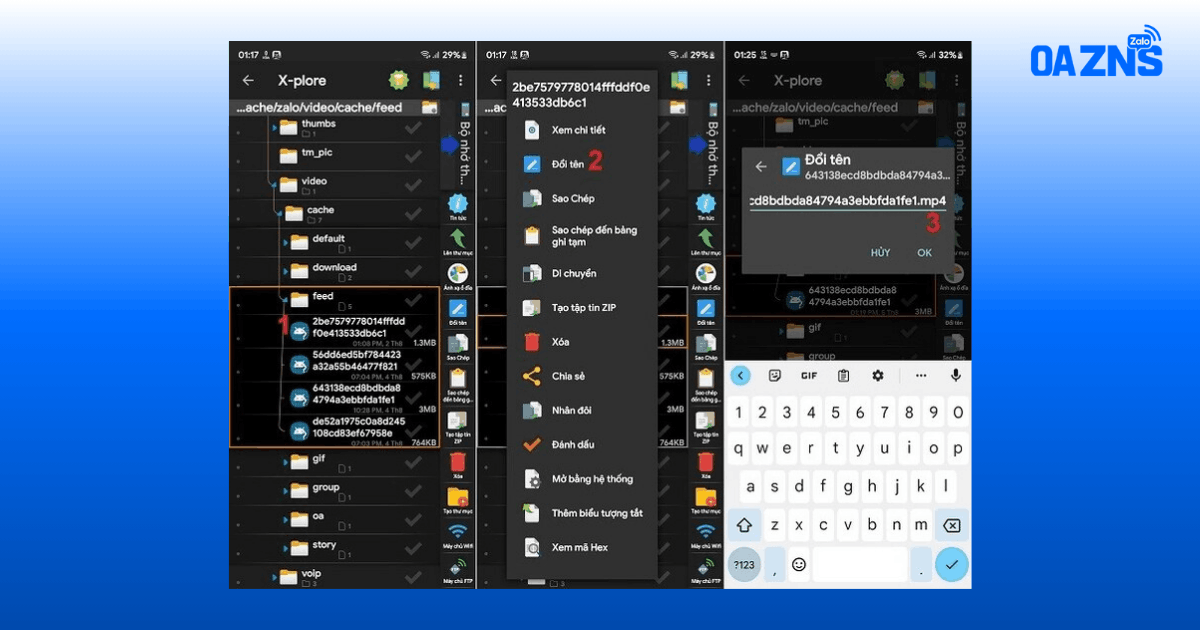Toggle the checkmark on the story folder row
This screenshot has height=630, width=1200.
413,549
